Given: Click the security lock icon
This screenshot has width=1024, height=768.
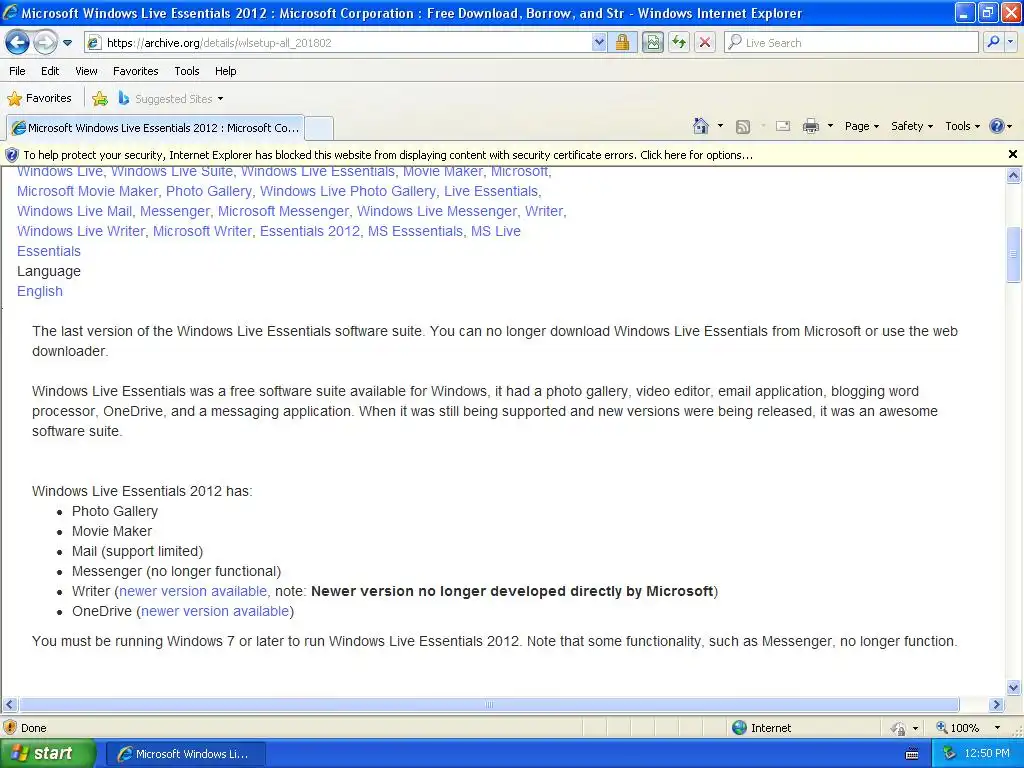Looking at the screenshot, I should (622, 43).
